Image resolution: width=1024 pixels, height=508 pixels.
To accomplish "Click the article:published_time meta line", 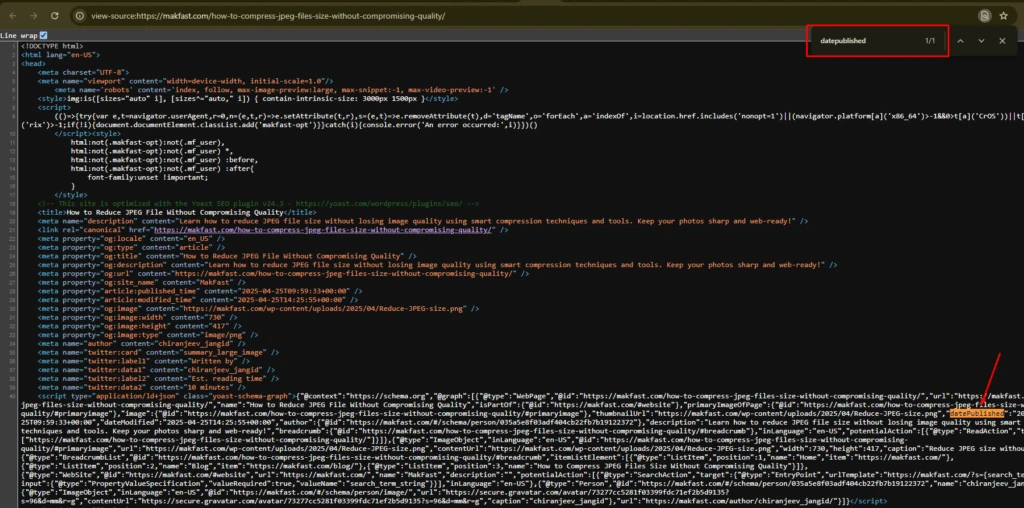I will click(200, 291).
